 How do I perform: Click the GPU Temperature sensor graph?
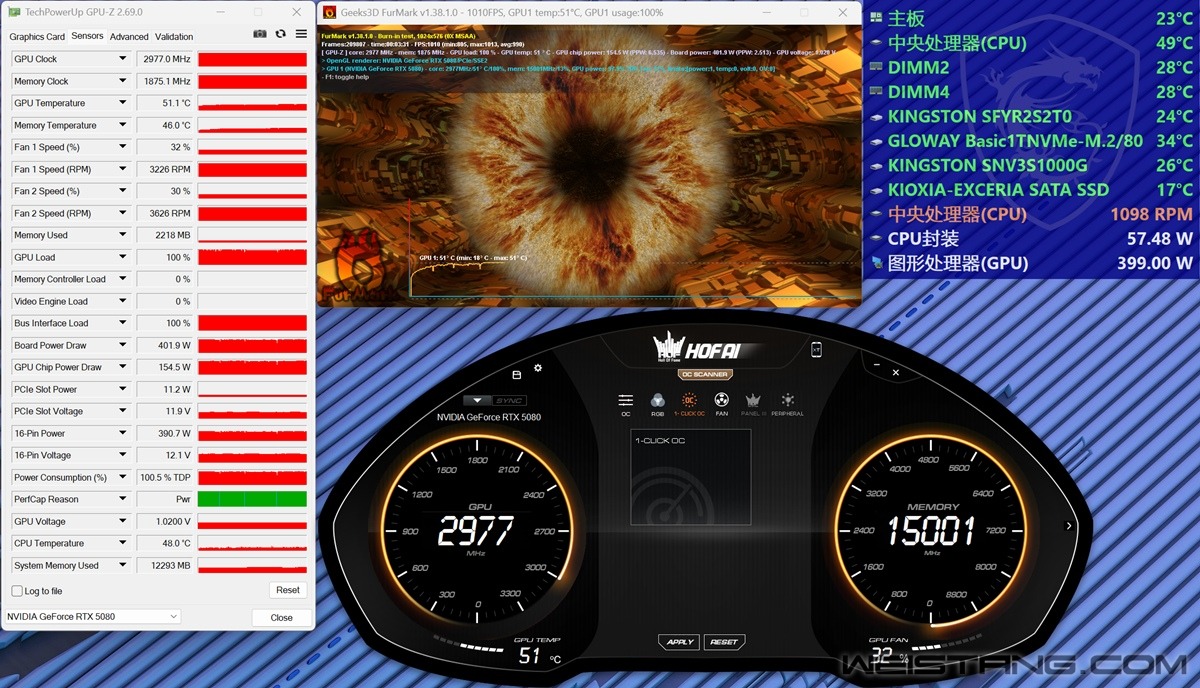point(252,103)
